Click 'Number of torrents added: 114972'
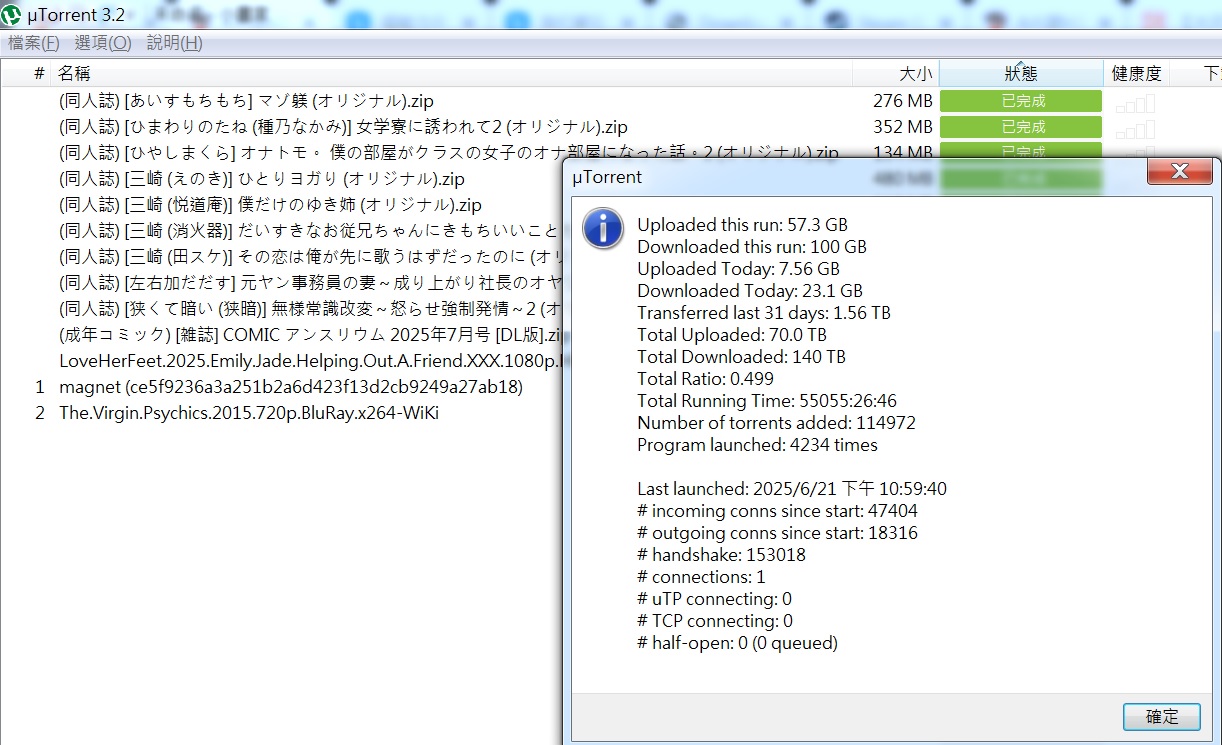The width and height of the screenshot is (1222, 745). pos(776,423)
